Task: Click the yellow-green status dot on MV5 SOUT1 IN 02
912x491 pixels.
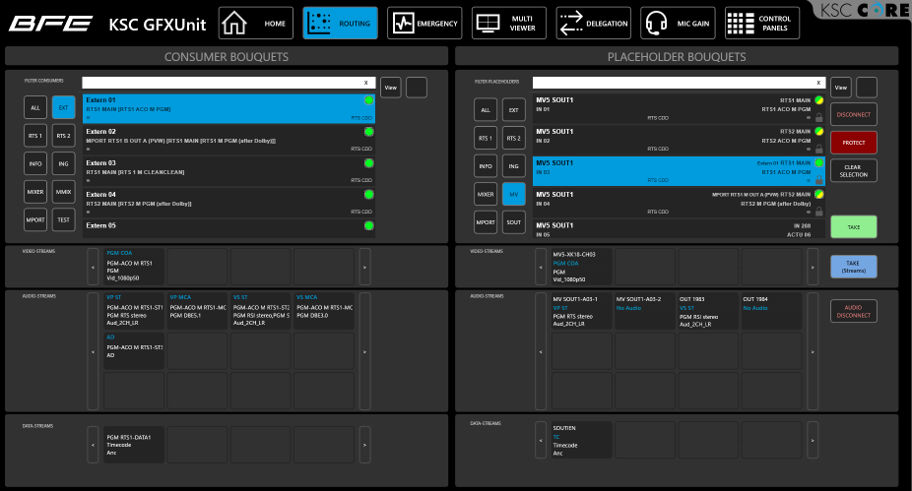Action: point(819,131)
